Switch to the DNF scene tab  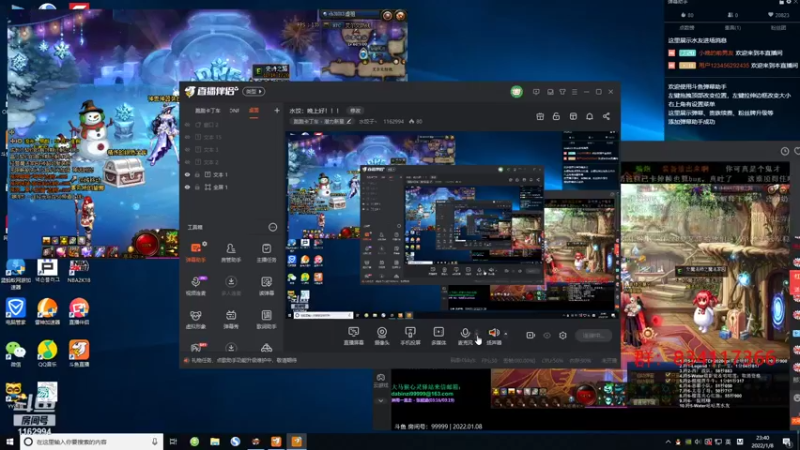coord(234,110)
